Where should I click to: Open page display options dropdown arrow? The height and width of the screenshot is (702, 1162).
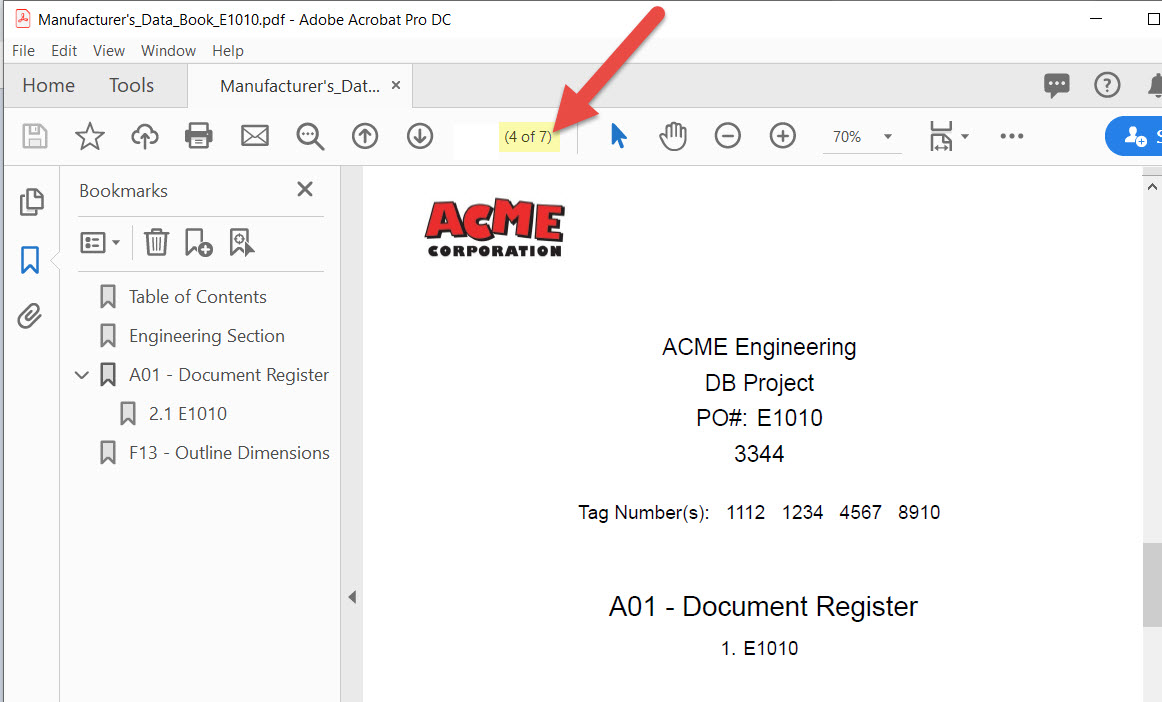[x=965, y=136]
